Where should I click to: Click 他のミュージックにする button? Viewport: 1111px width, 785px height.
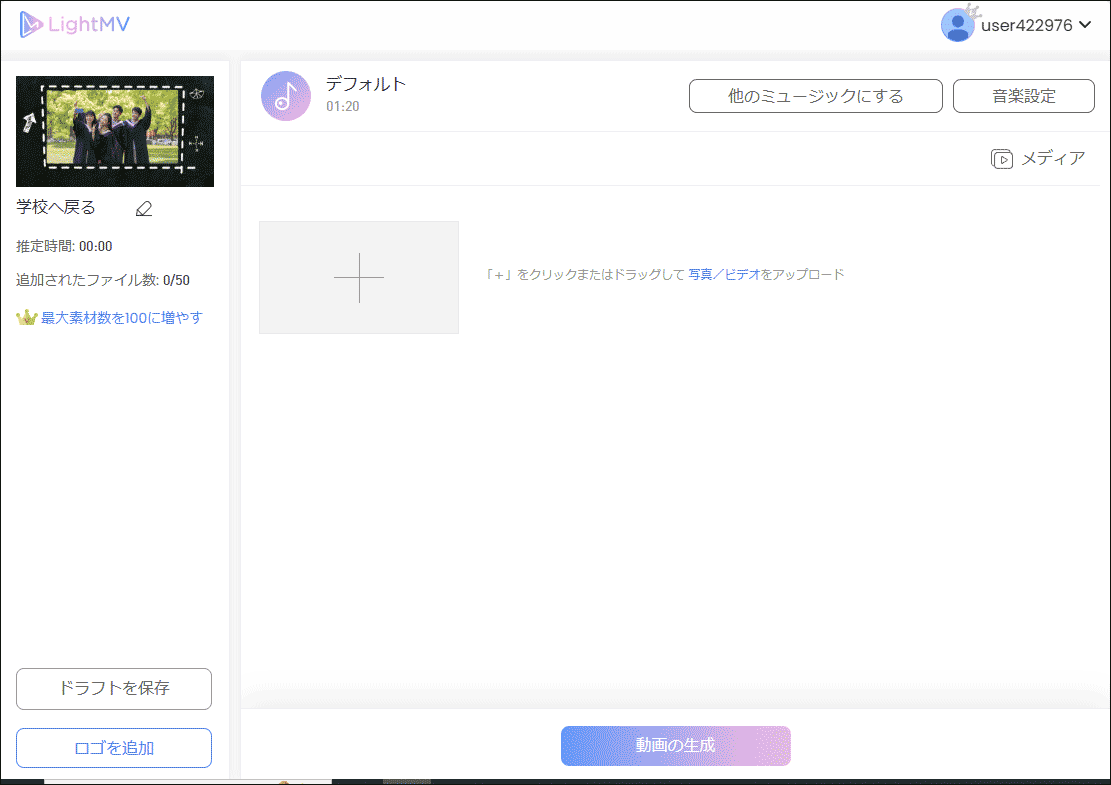816,96
